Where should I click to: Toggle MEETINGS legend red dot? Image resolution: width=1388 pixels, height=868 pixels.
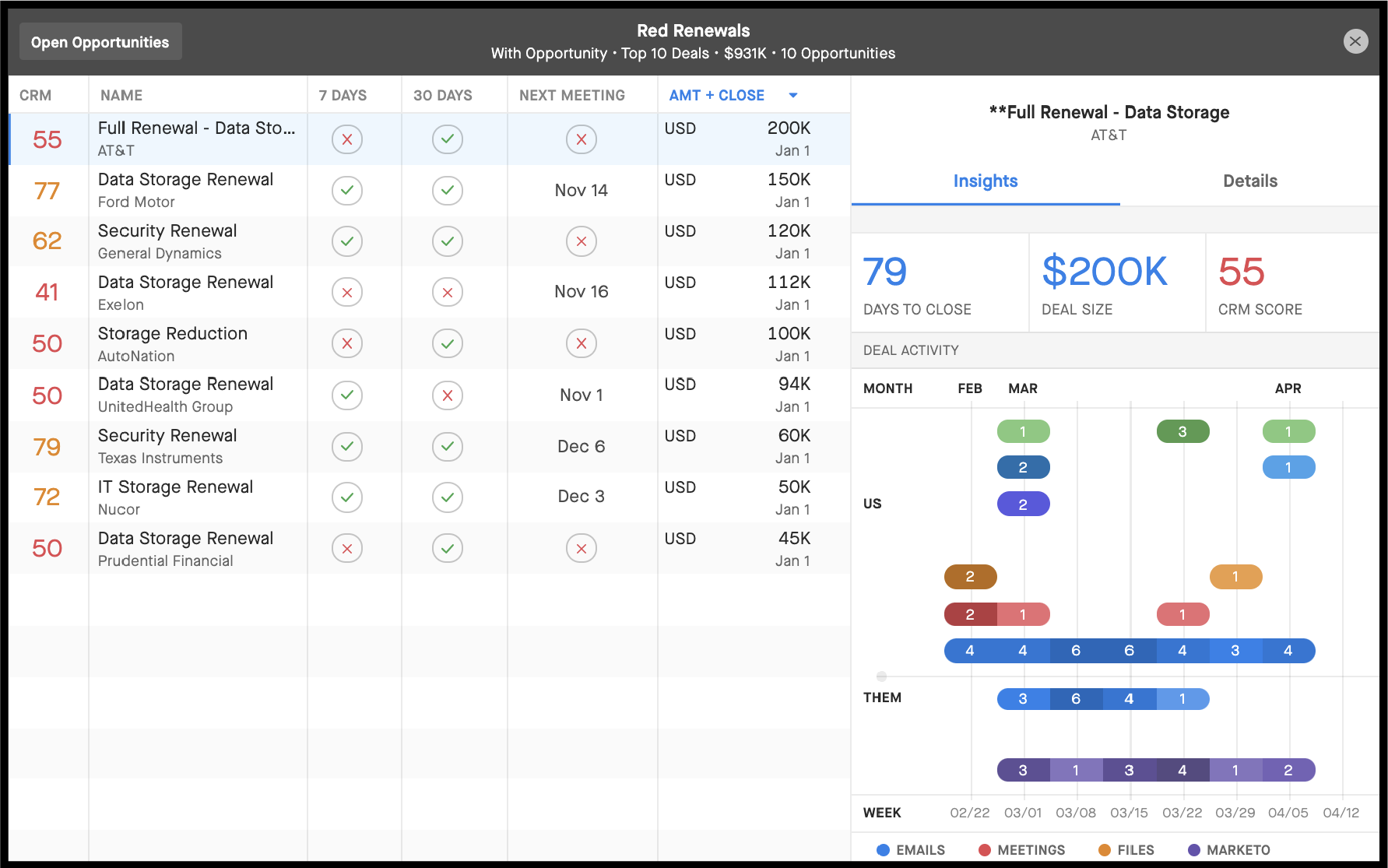[x=985, y=850]
